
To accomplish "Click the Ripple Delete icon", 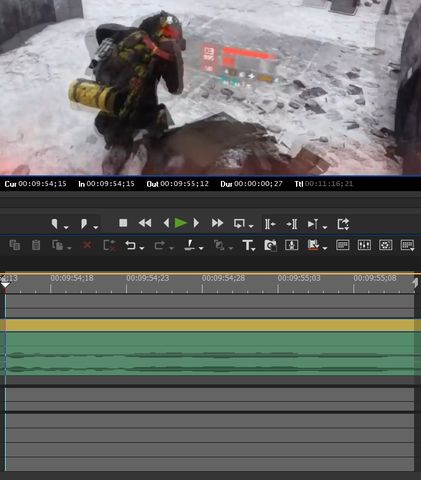I will click(x=110, y=245).
